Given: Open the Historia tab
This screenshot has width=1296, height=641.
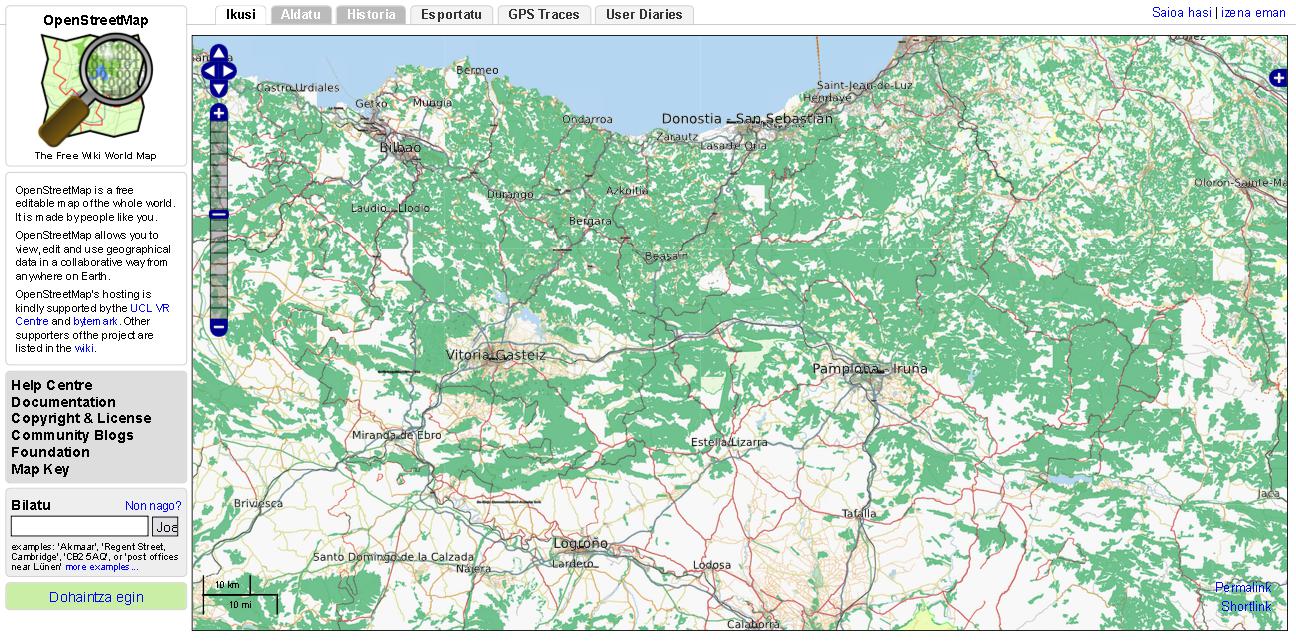Looking at the screenshot, I should 371,15.
